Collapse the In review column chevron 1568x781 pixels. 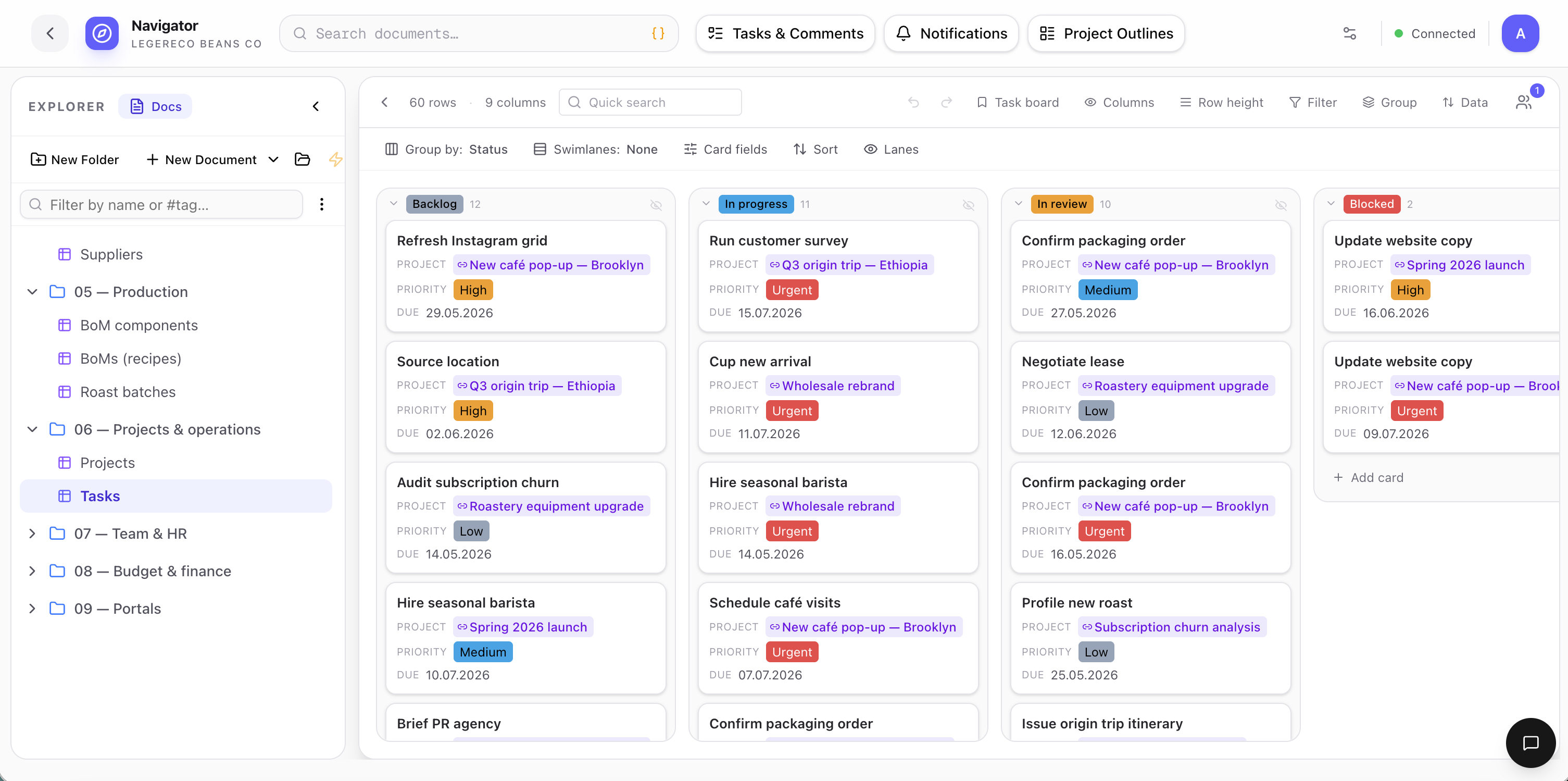1018,204
